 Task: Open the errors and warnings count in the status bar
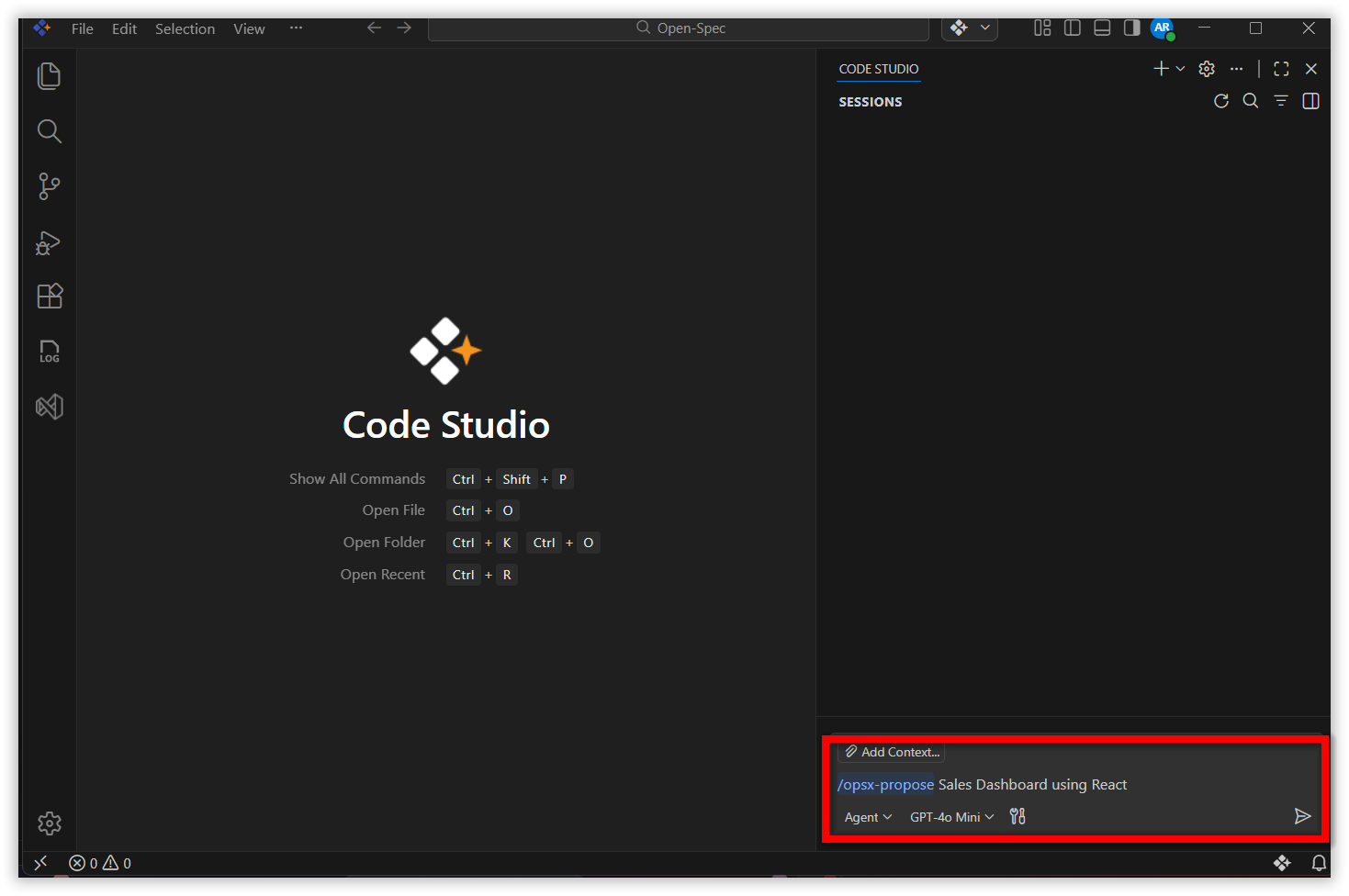point(100,863)
